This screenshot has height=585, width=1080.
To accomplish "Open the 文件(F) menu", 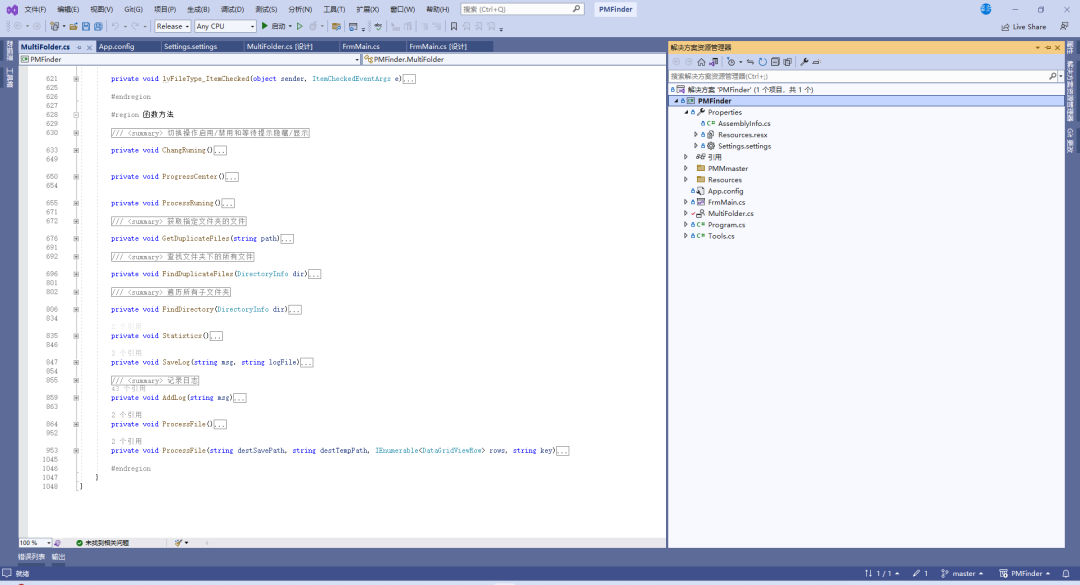I will click(35, 9).
